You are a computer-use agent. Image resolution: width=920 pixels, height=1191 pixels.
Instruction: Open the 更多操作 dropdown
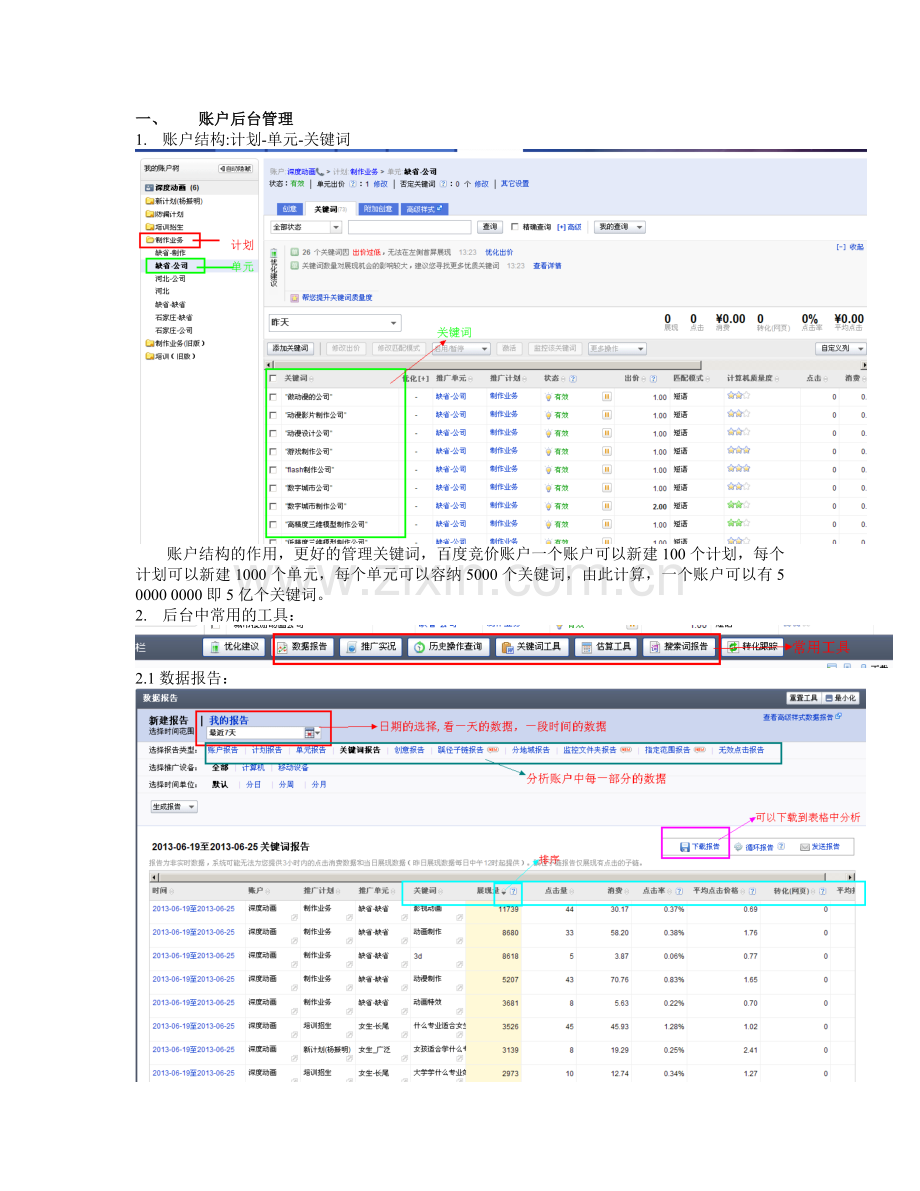(617, 349)
